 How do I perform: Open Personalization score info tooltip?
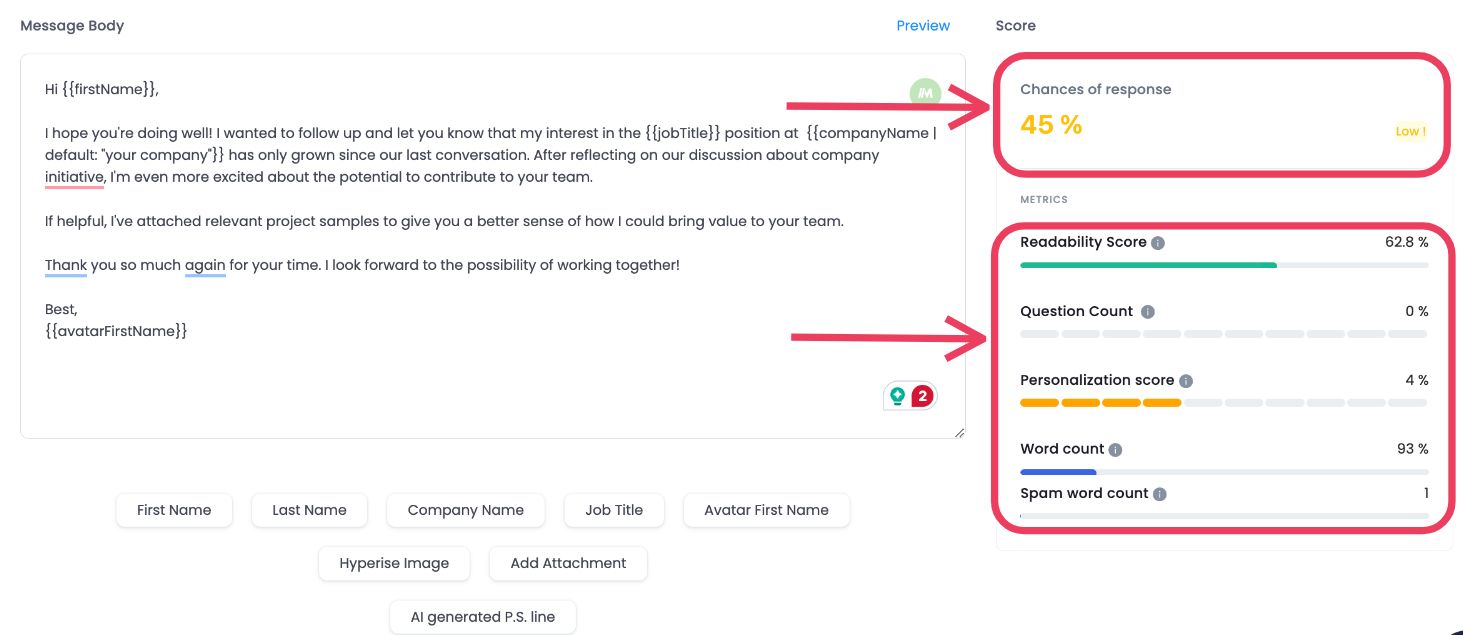(1185, 380)
